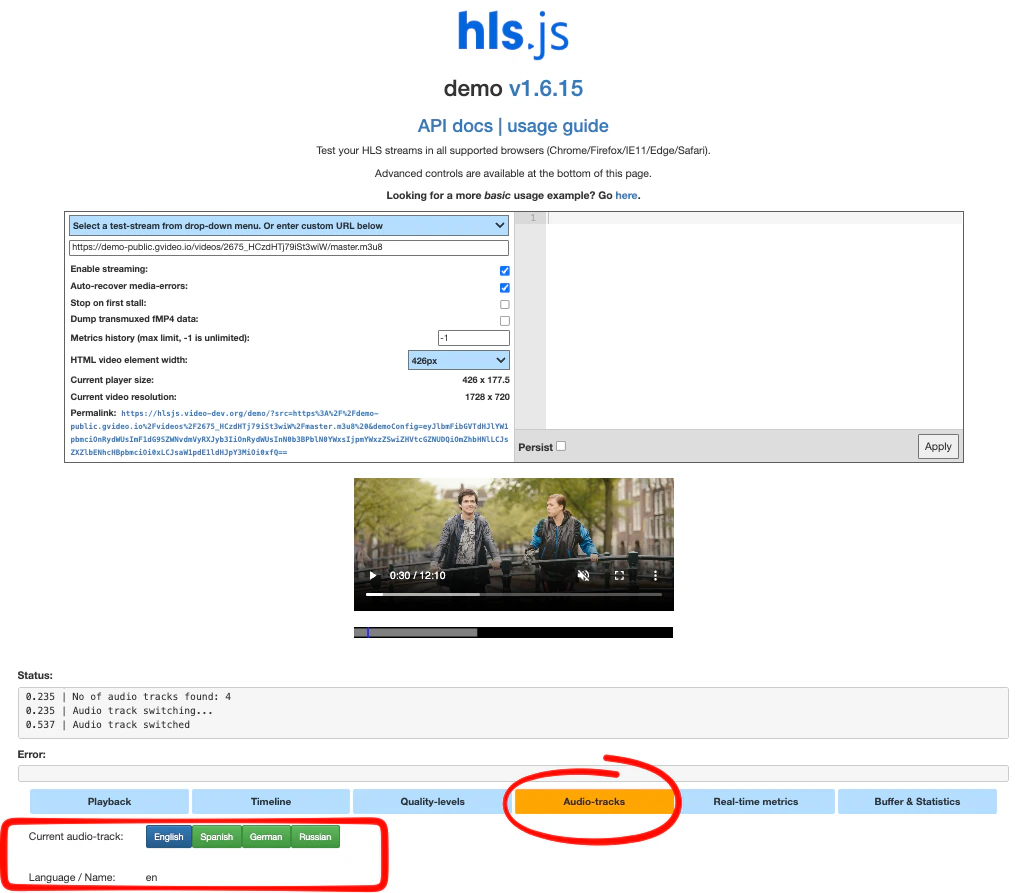Image resolution: width=1026 pixels, height=893 pixels.
Task: Enter fullscreen mode on the video
Action: (x=620, y=575)
